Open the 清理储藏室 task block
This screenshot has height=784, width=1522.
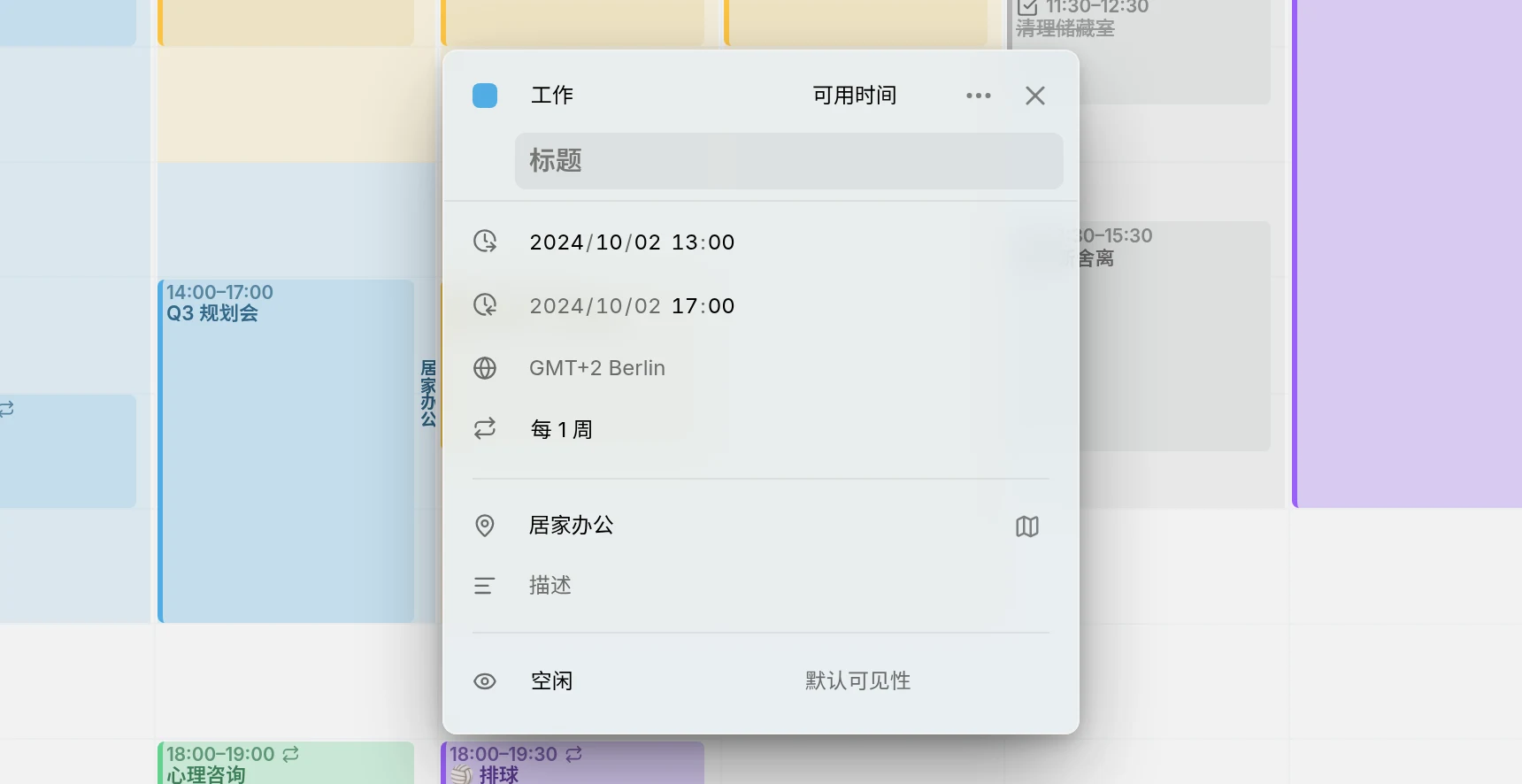[x=1140, y=51]
